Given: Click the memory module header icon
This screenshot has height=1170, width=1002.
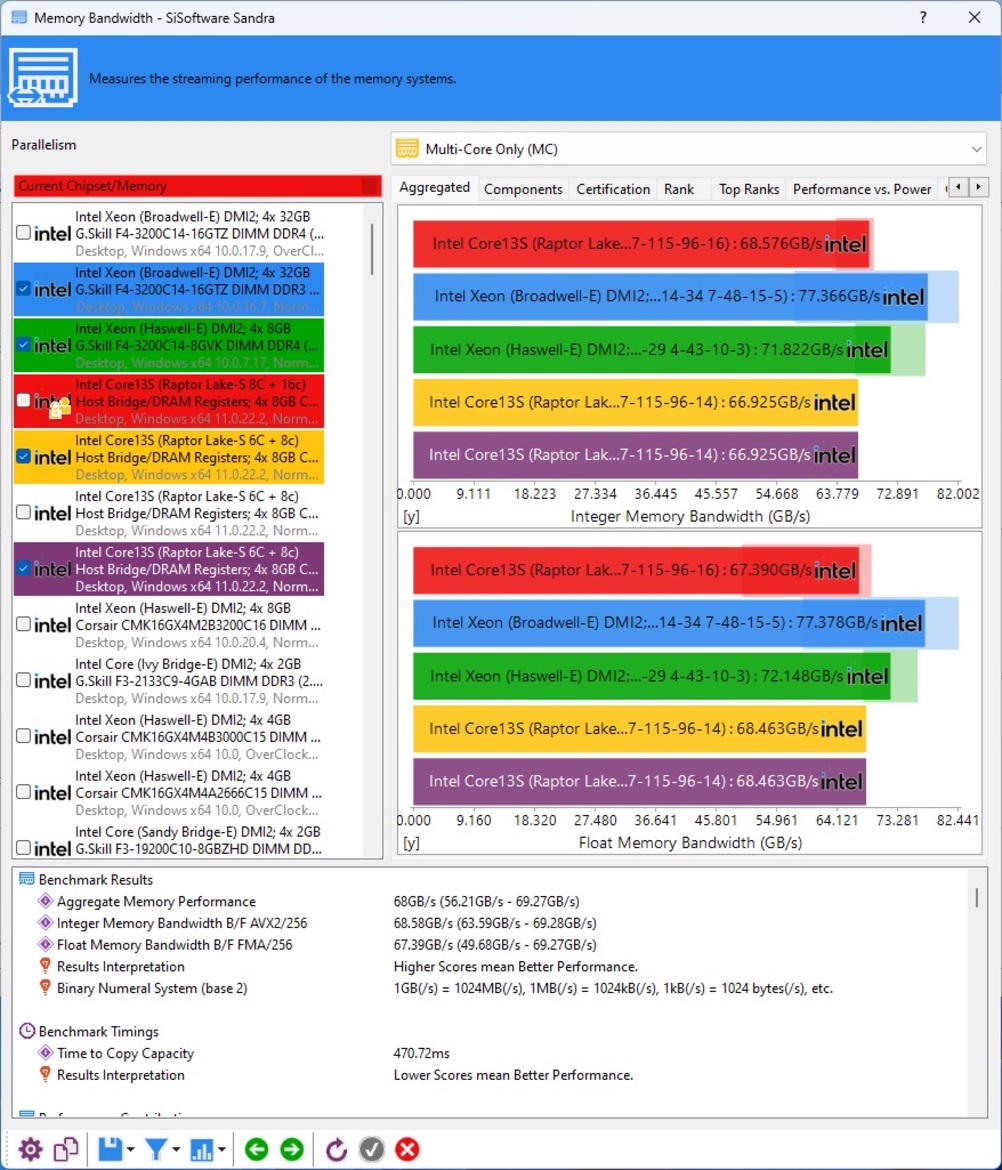Looking at the screenshot, I should [x=43, y=78].
